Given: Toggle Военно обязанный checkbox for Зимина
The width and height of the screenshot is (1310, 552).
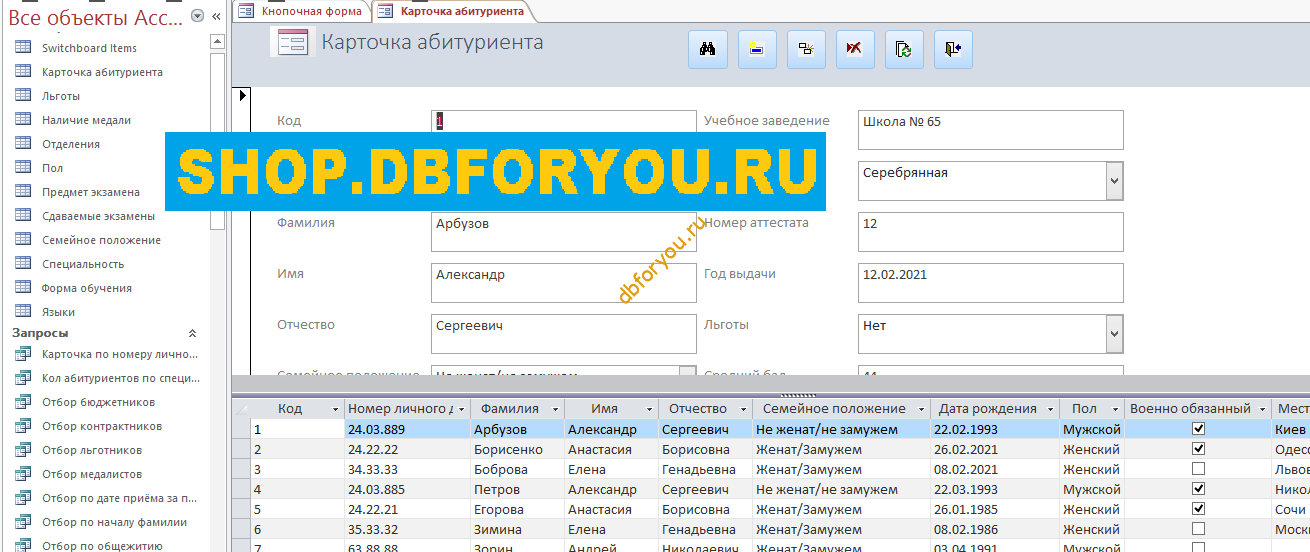Looking at the screenshot, I should click(1198, 529).
